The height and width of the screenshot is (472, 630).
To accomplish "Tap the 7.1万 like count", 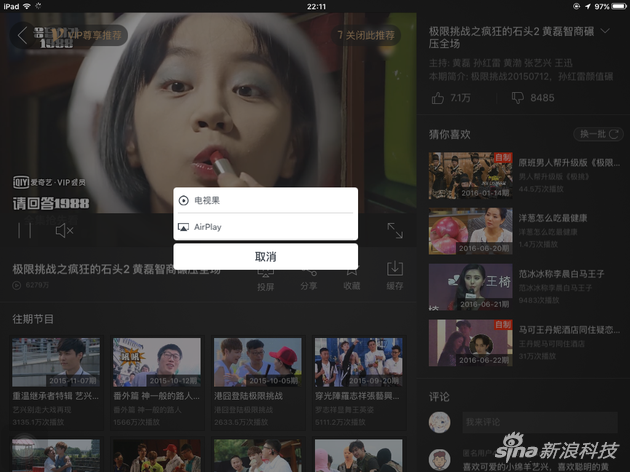I will (460, 98).
